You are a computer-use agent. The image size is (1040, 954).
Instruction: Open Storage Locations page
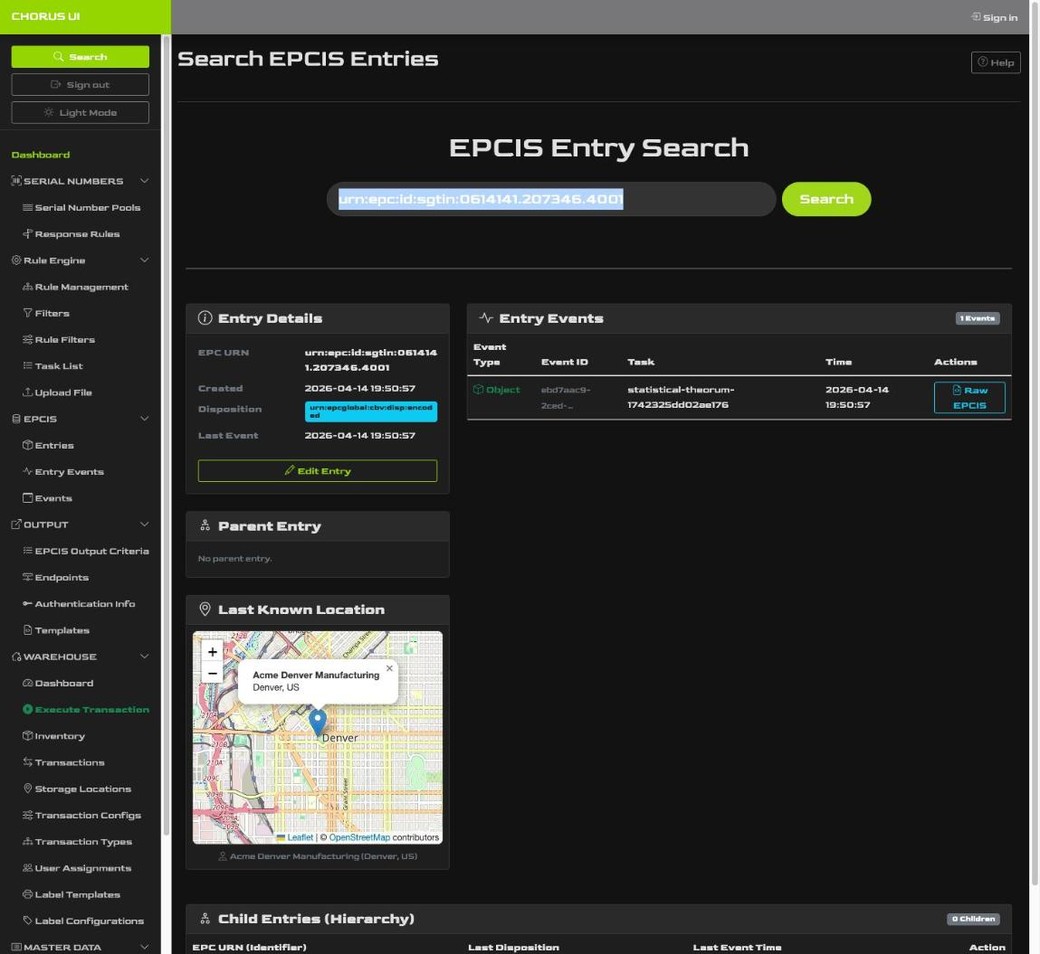click(76, 789)
